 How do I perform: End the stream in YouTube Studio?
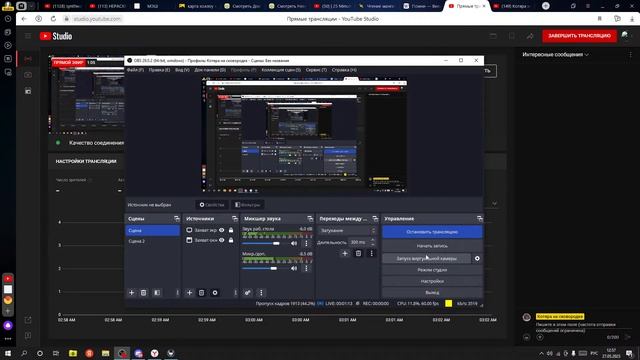[x=579, y=36]
